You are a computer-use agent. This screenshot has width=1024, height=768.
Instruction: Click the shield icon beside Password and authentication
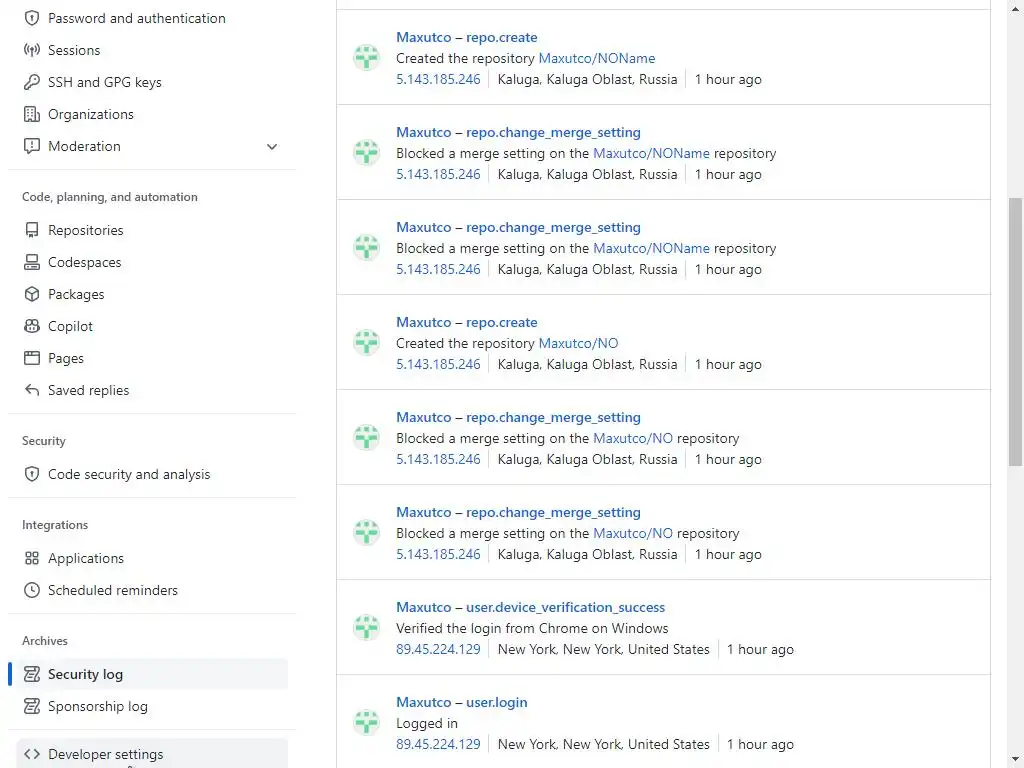[x=32, y=18]
